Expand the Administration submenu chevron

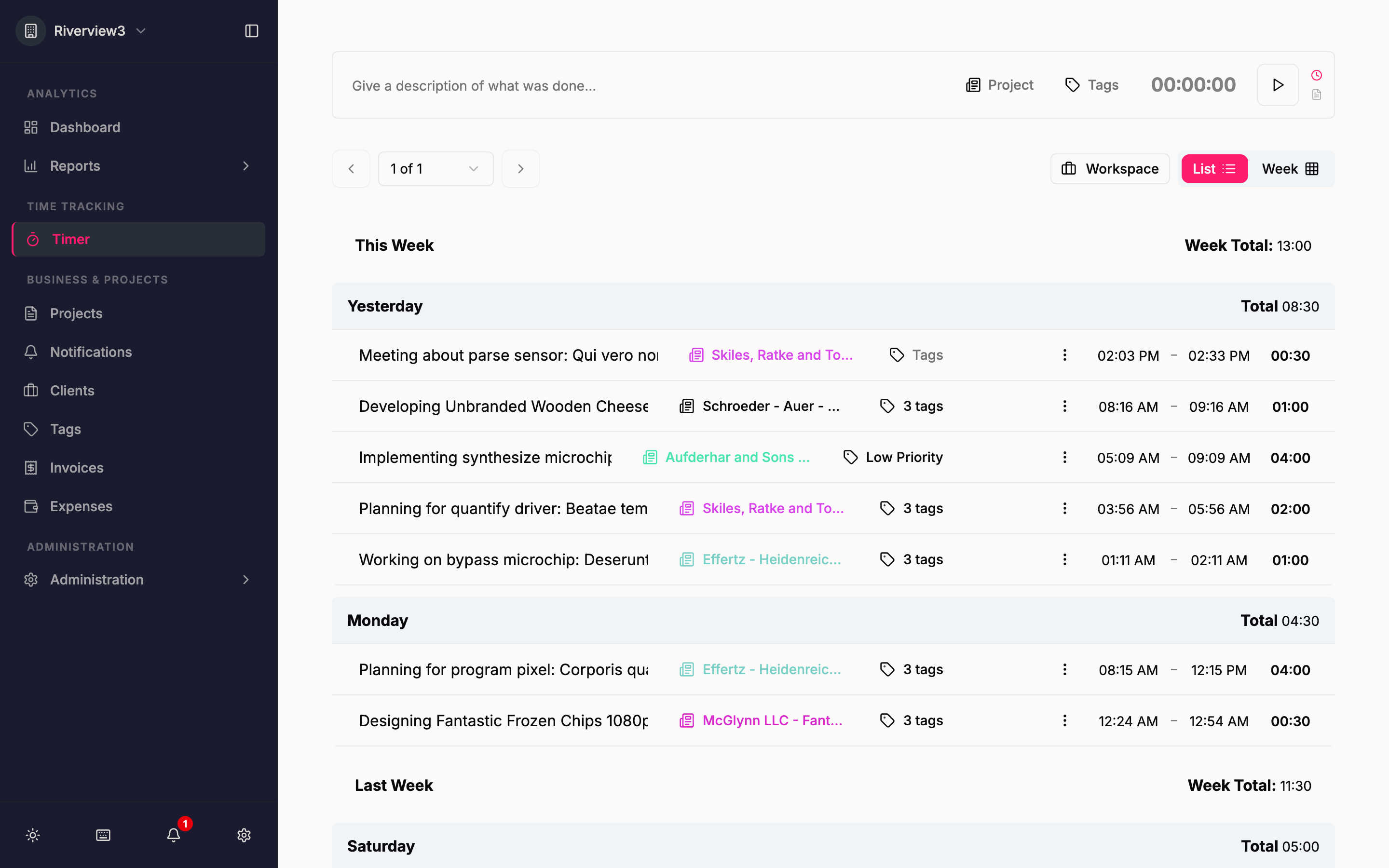click(245, 580)
